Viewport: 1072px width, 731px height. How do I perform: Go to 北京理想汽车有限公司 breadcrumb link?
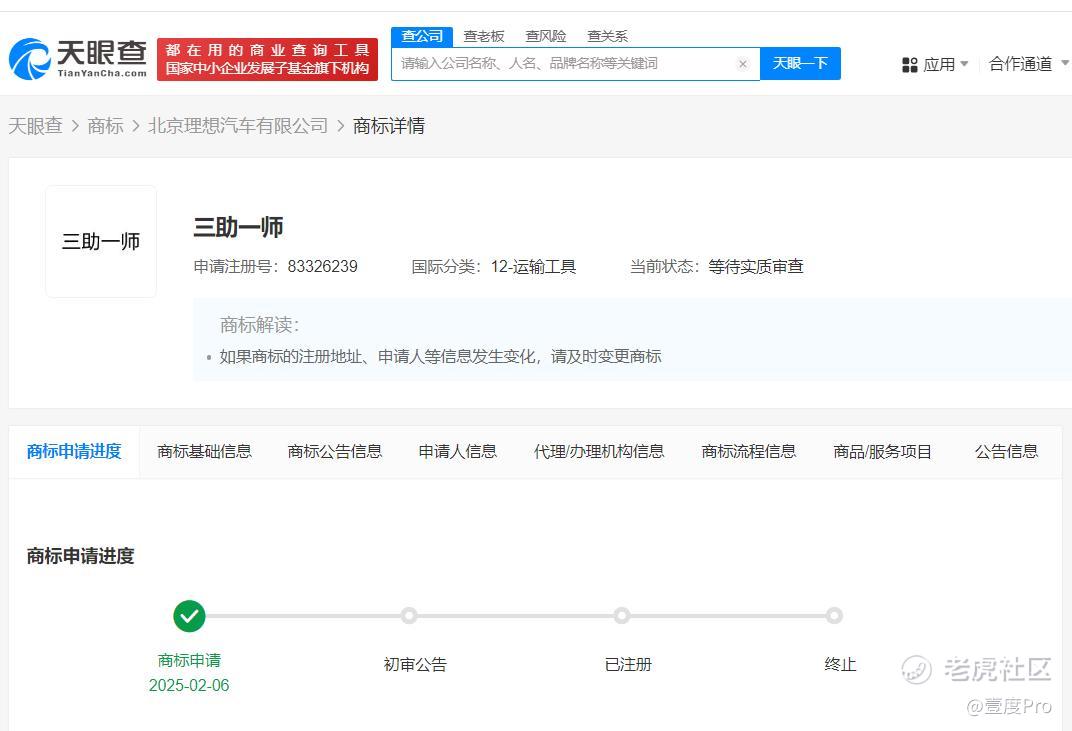(x=238, y=126)
